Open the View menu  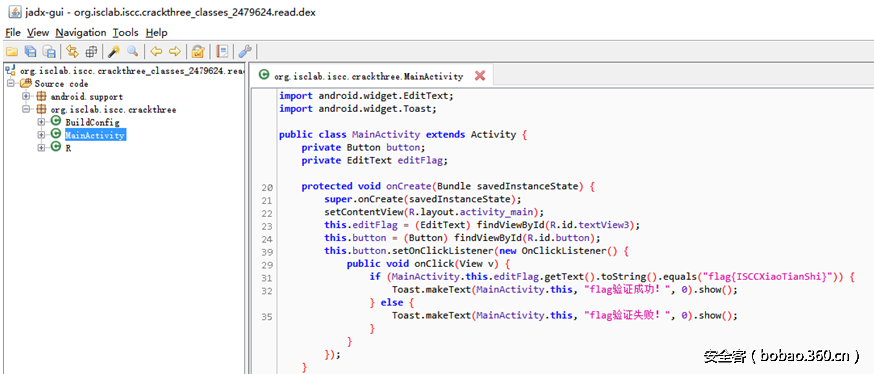(38, 32)
